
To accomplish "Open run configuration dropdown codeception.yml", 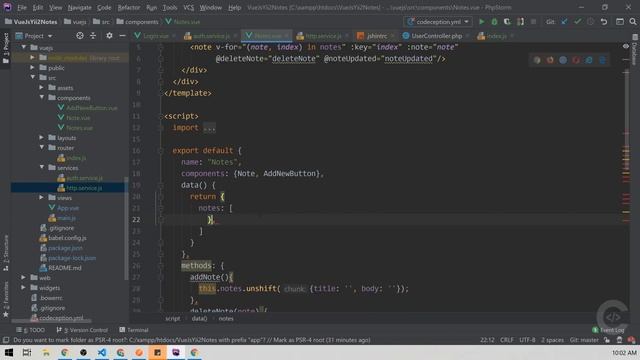I will tap(438, 22).
